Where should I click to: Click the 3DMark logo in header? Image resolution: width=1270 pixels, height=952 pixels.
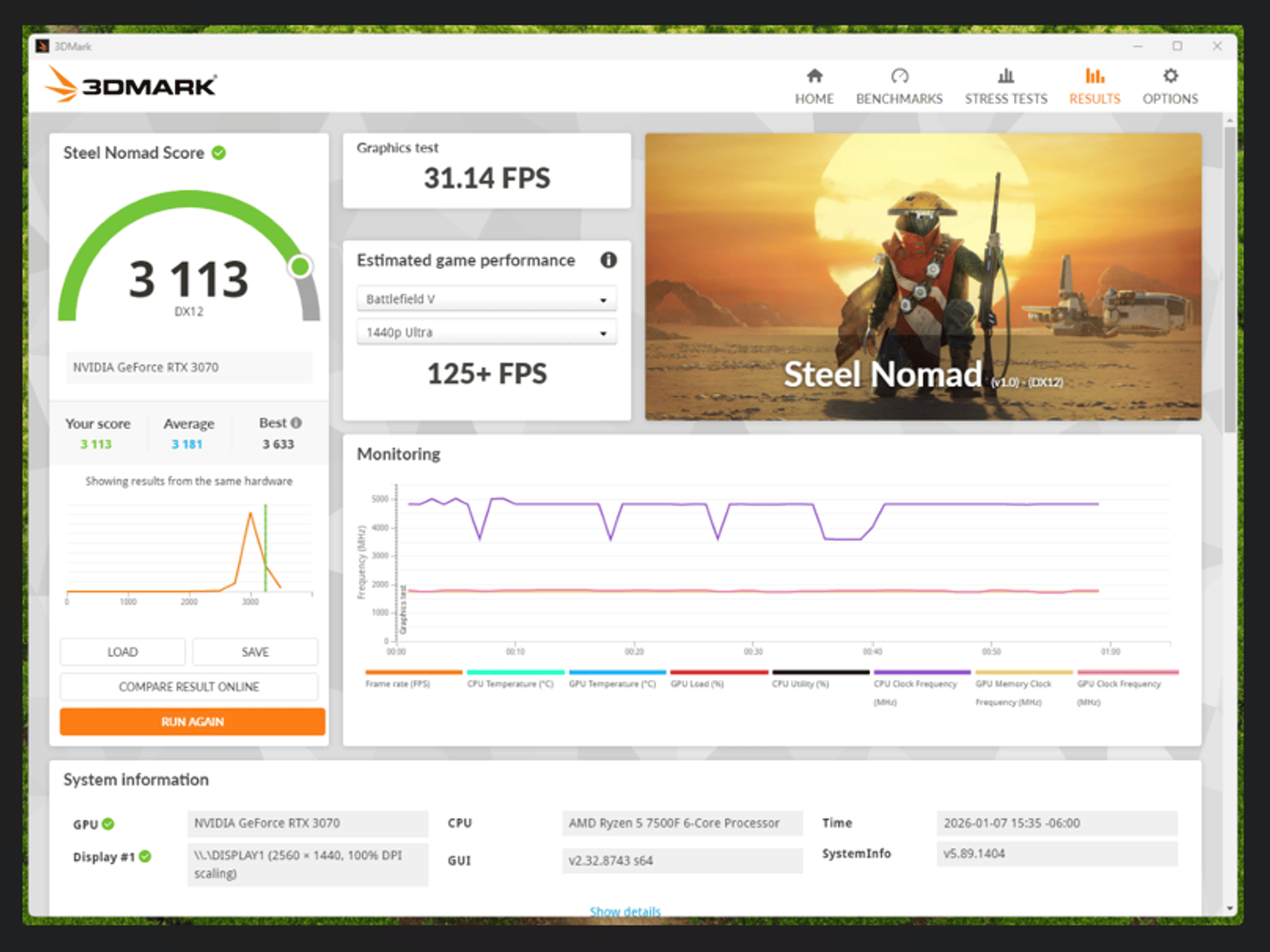[x=131, y=86]
